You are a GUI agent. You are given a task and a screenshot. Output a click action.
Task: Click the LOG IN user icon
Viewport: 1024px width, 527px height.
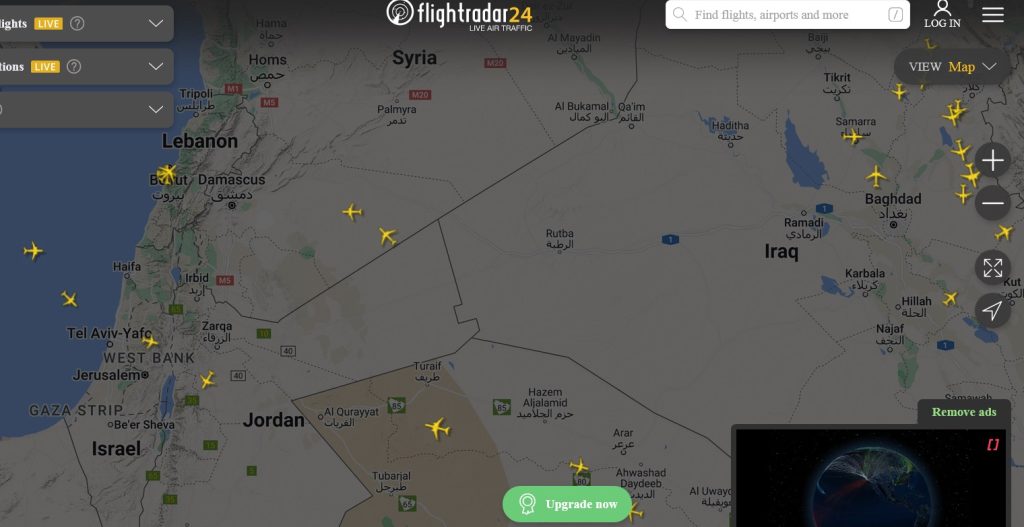[942, 14]
